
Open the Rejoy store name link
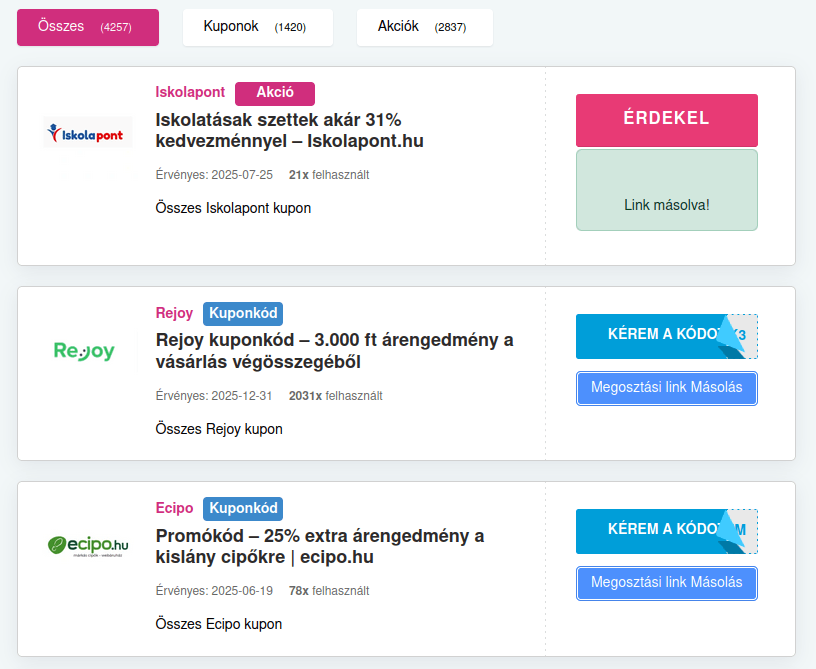(174, 313)
